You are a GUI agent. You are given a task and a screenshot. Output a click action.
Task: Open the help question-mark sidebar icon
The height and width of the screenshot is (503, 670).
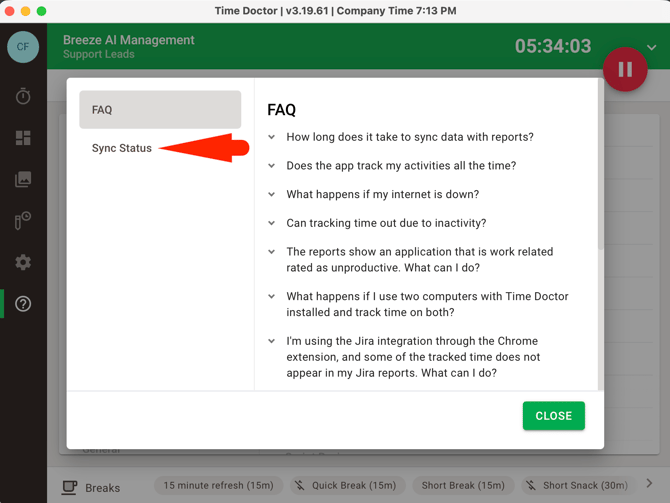23,304
